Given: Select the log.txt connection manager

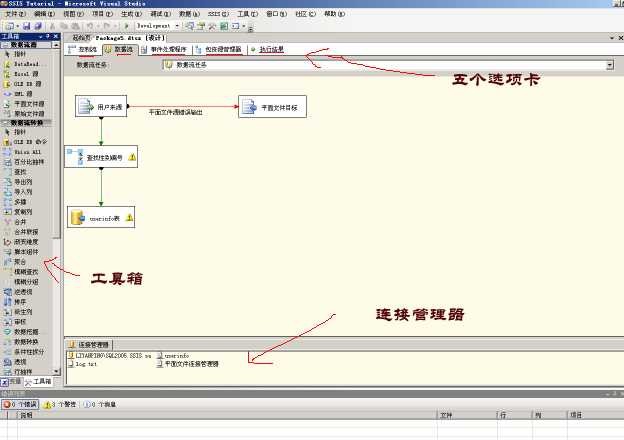Looking at the screenshot, I should pyautogui.click(x=82, y=364).
